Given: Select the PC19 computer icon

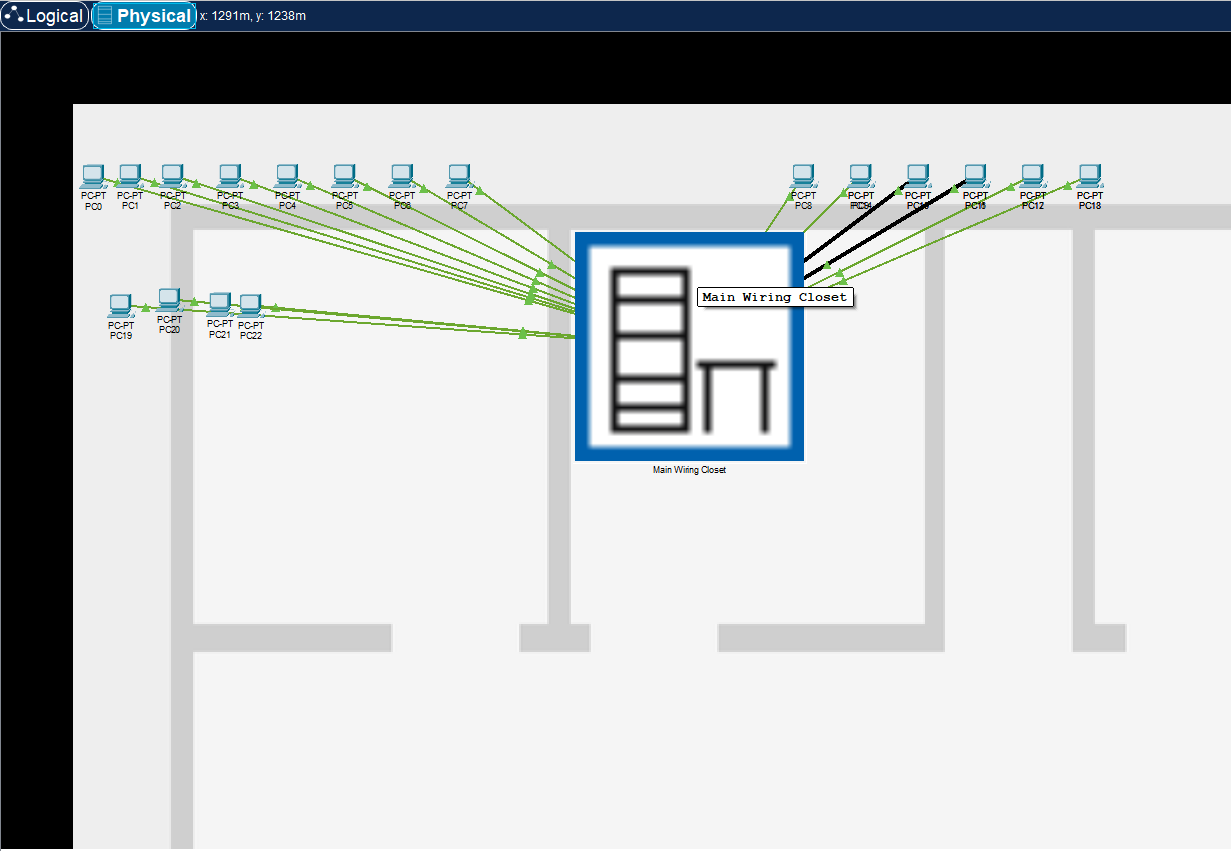Looking at the screenshot, I should pos(120,306).
